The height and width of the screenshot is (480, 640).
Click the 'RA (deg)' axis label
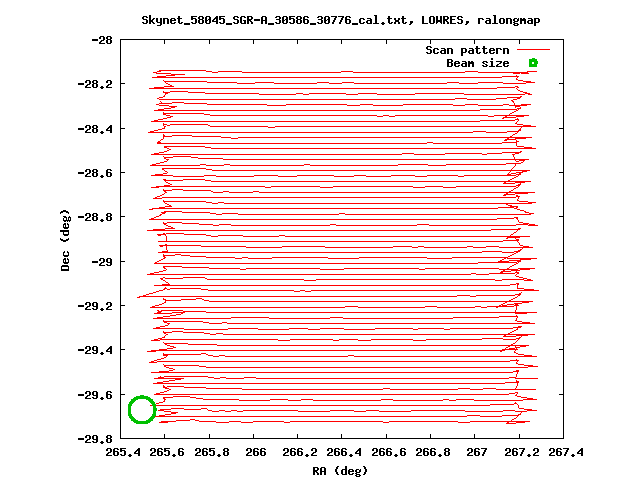point(340,471)
